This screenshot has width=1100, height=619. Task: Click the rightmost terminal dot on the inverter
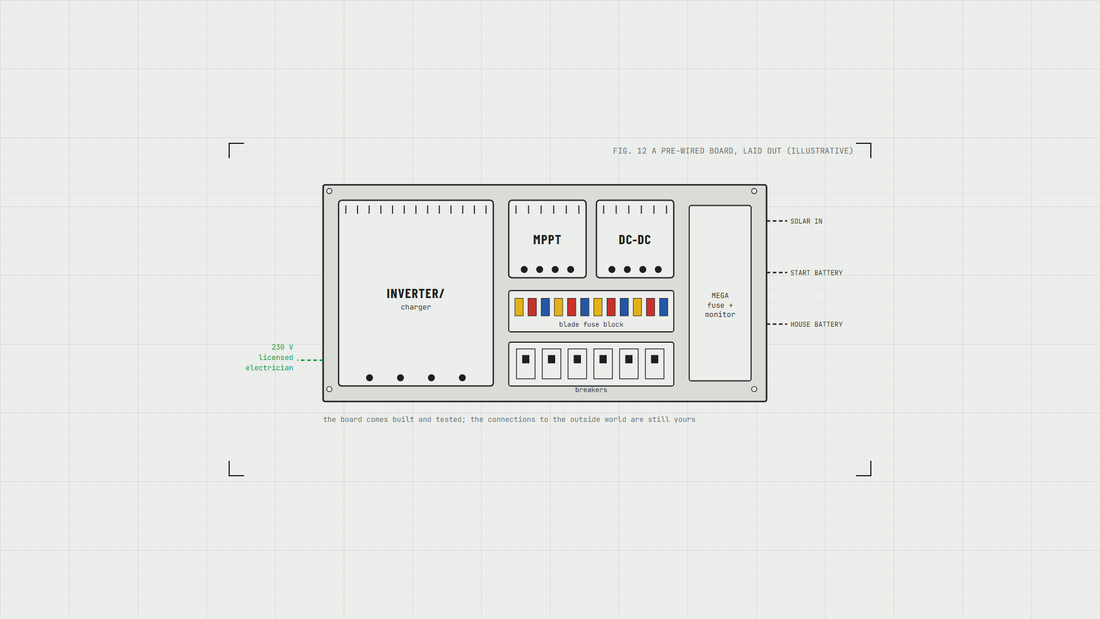pyautogui.click(x=462, y=378)
